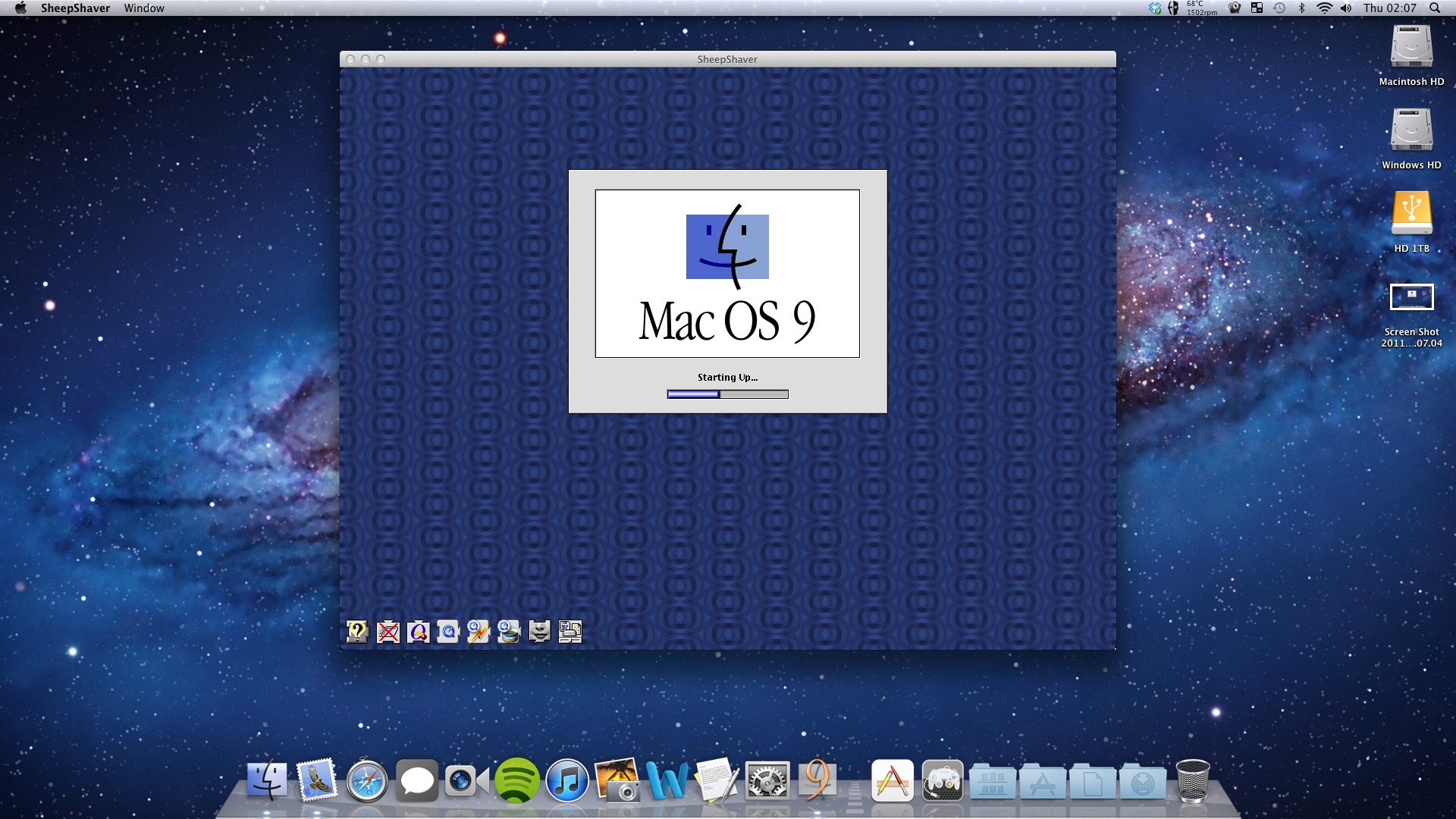The width and height of the screenshot is (1456, 819).
Task: Open the grid stack folder in Dock
Action: tap(993, 781)
